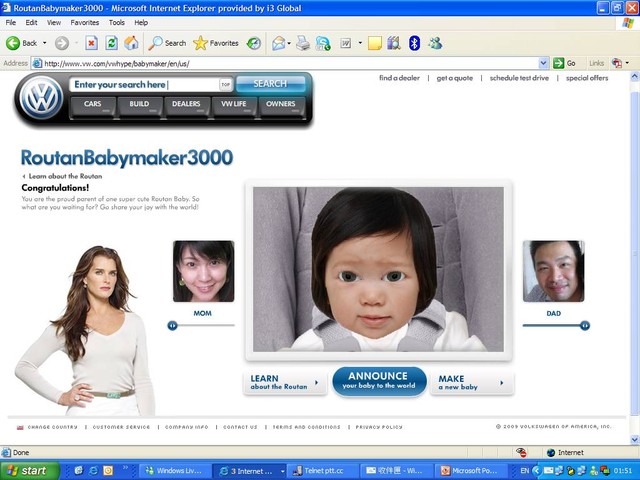
Task: Click the Volkswagen logo
Action: click(x=41, y=98)
